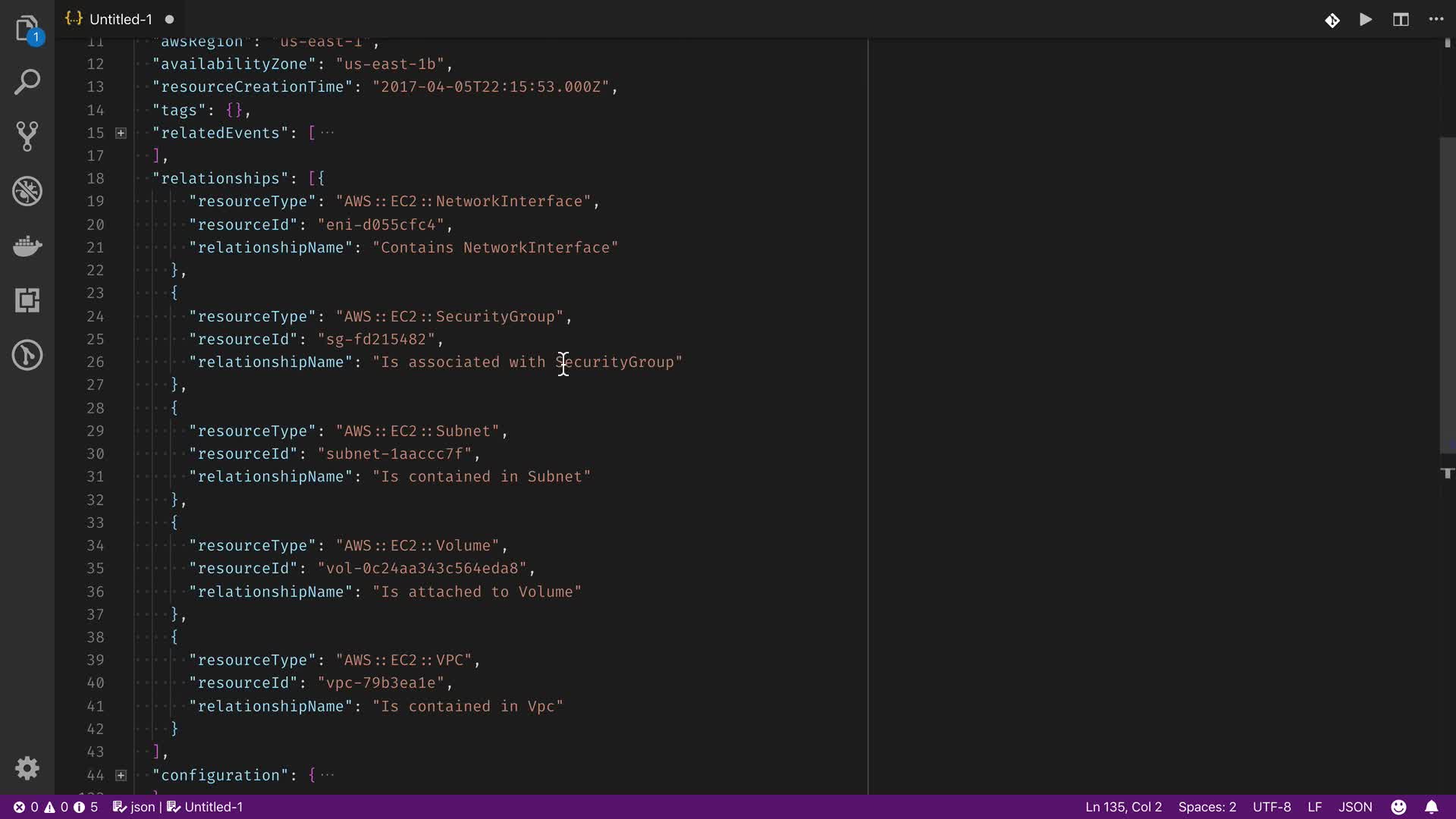
Task: Open the JSON language mode selector
Action: [1355, 807]
